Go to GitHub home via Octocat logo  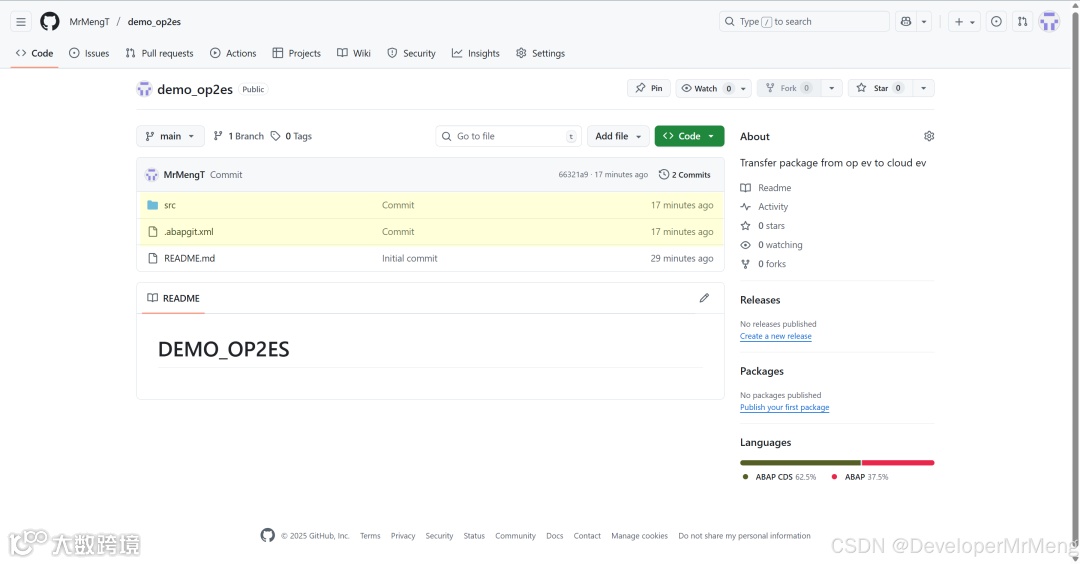50,22
